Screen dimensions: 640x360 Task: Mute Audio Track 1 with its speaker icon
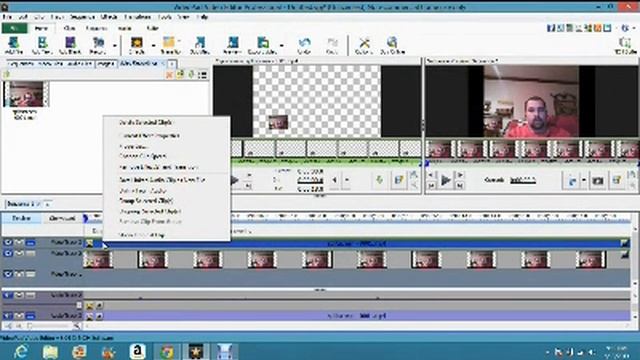click(x=8, y=316)
